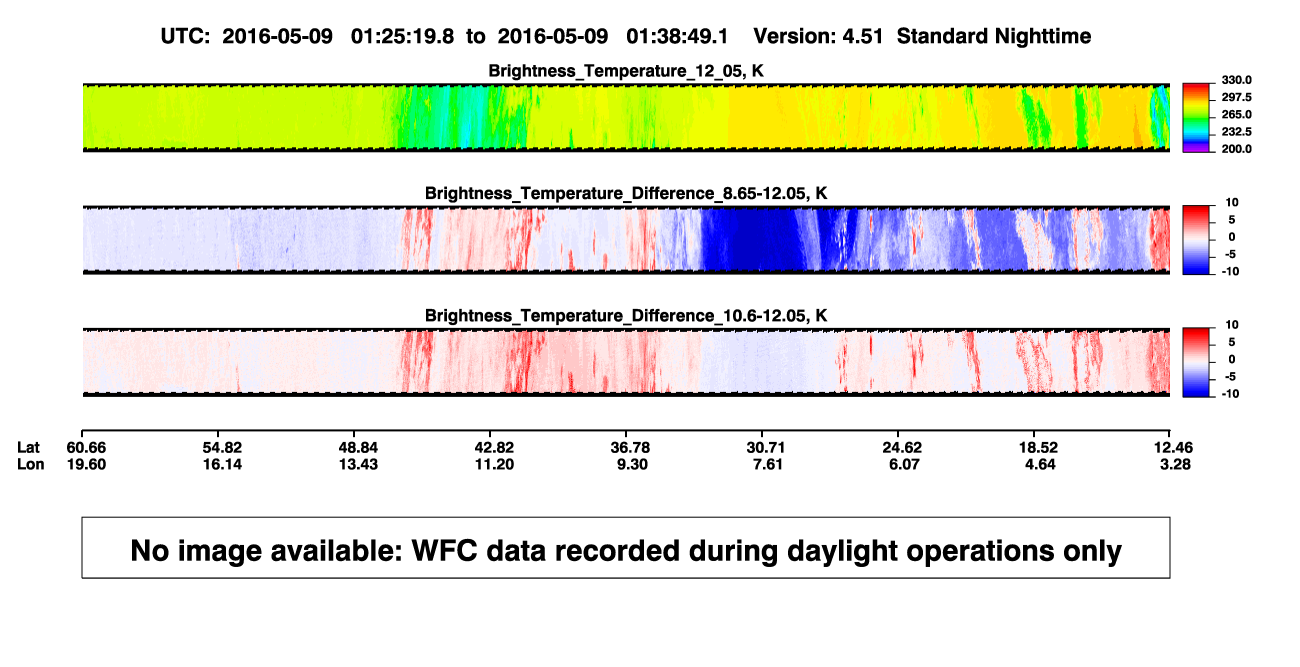Click the Brightness_Temperature_Difference_8.65-12.05 title
This screenshot has width=1300, height=667.
pyautogui.click(x=626, y=193)
